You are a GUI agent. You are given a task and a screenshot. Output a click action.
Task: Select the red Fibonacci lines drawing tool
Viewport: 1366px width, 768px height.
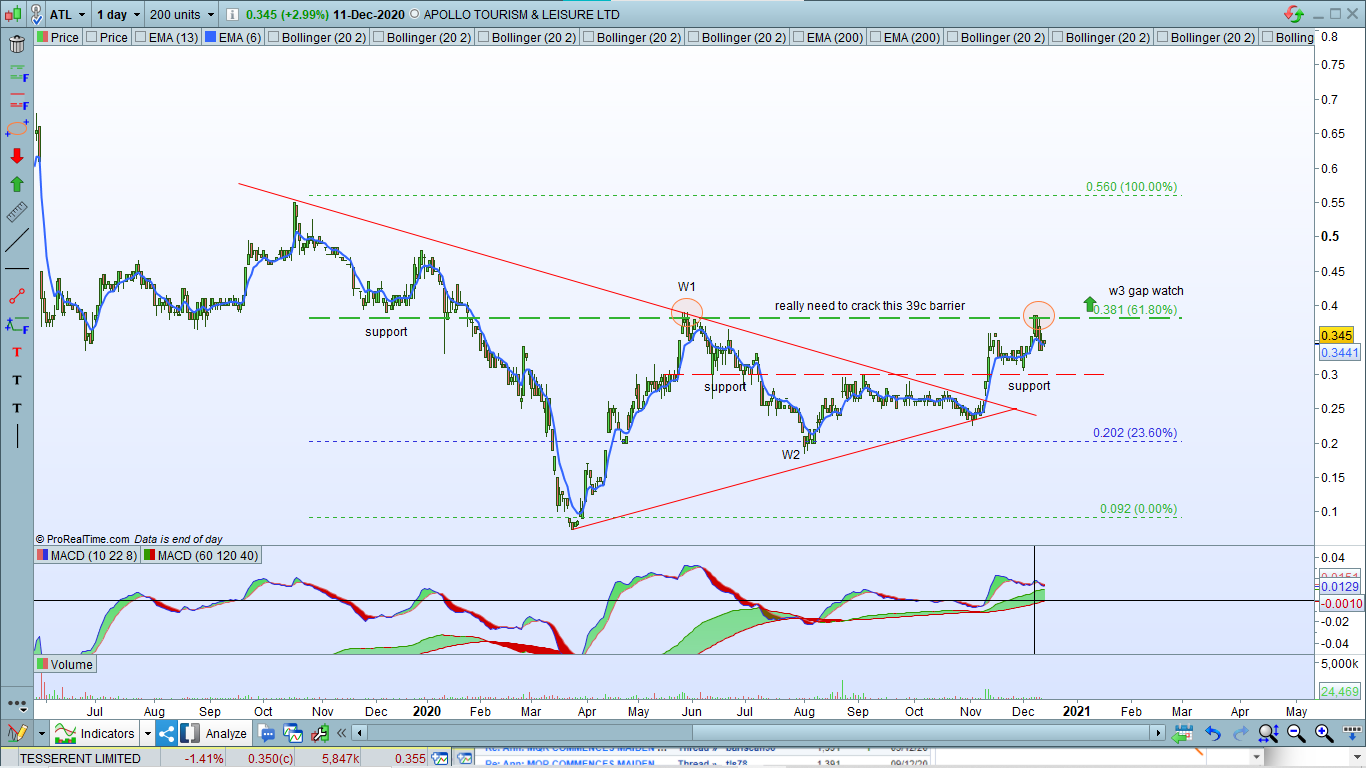[x=17, y=101]
